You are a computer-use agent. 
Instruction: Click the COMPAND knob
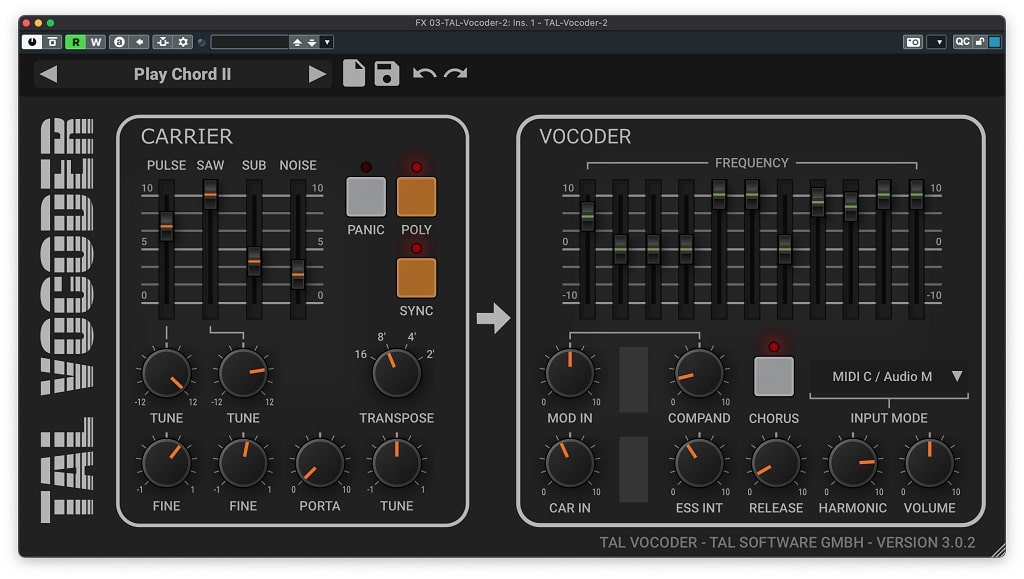pyautogui.click(x=699, y=373)
